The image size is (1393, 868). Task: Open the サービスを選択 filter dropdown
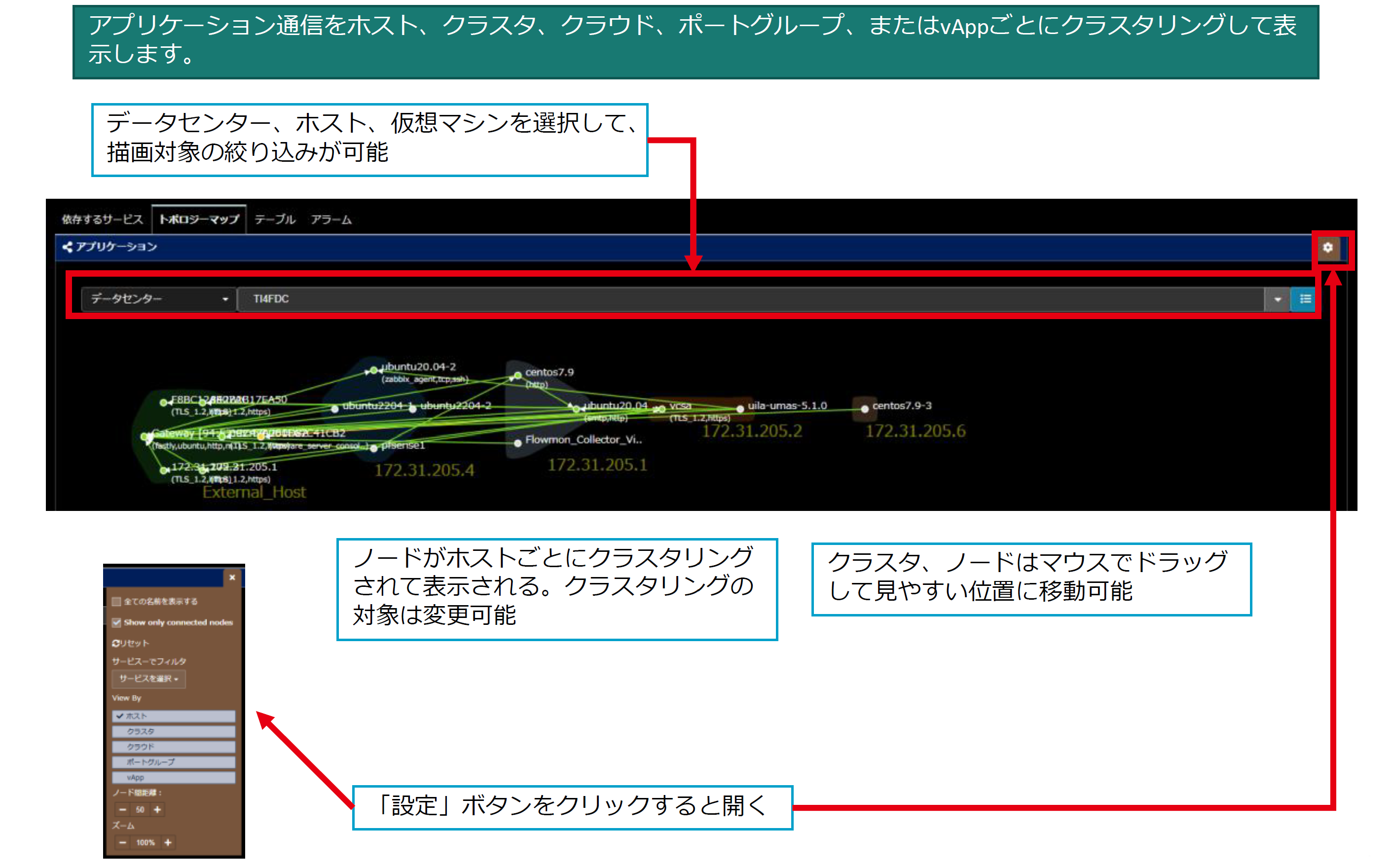click(x=148, y=679)
